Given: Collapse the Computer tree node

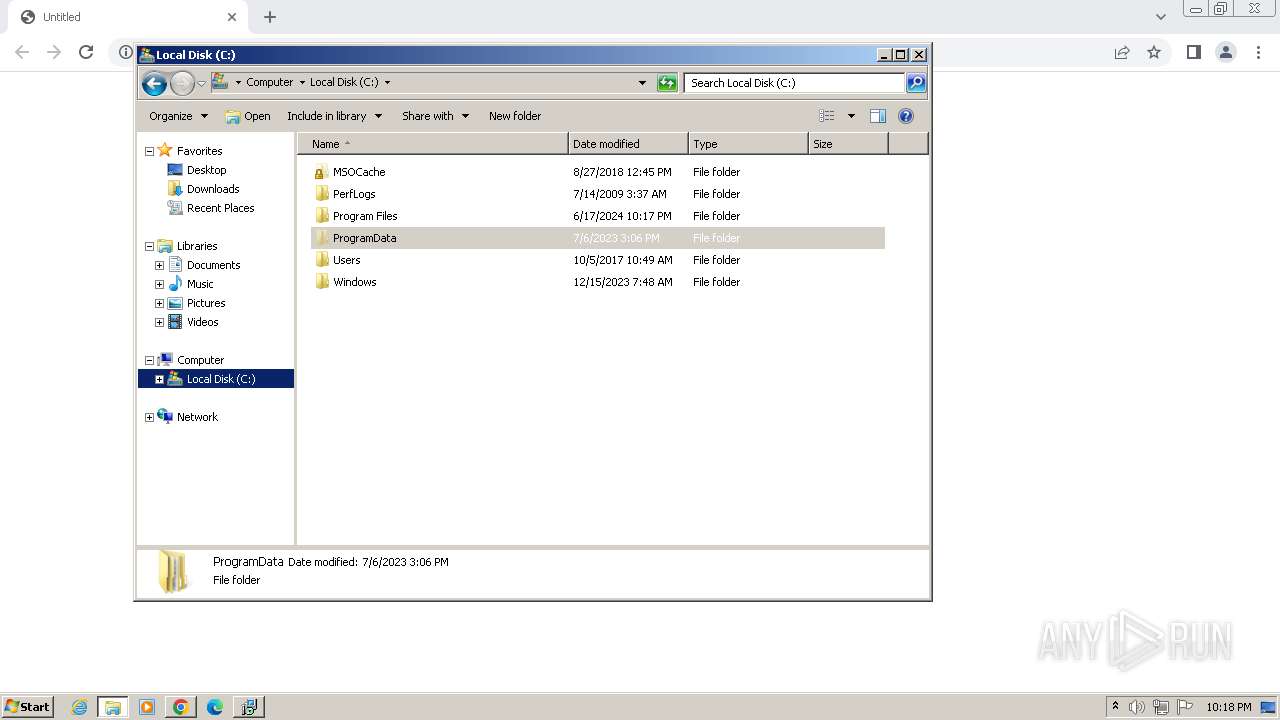Looking at the screenshot, I should click(x=149, y=361).
